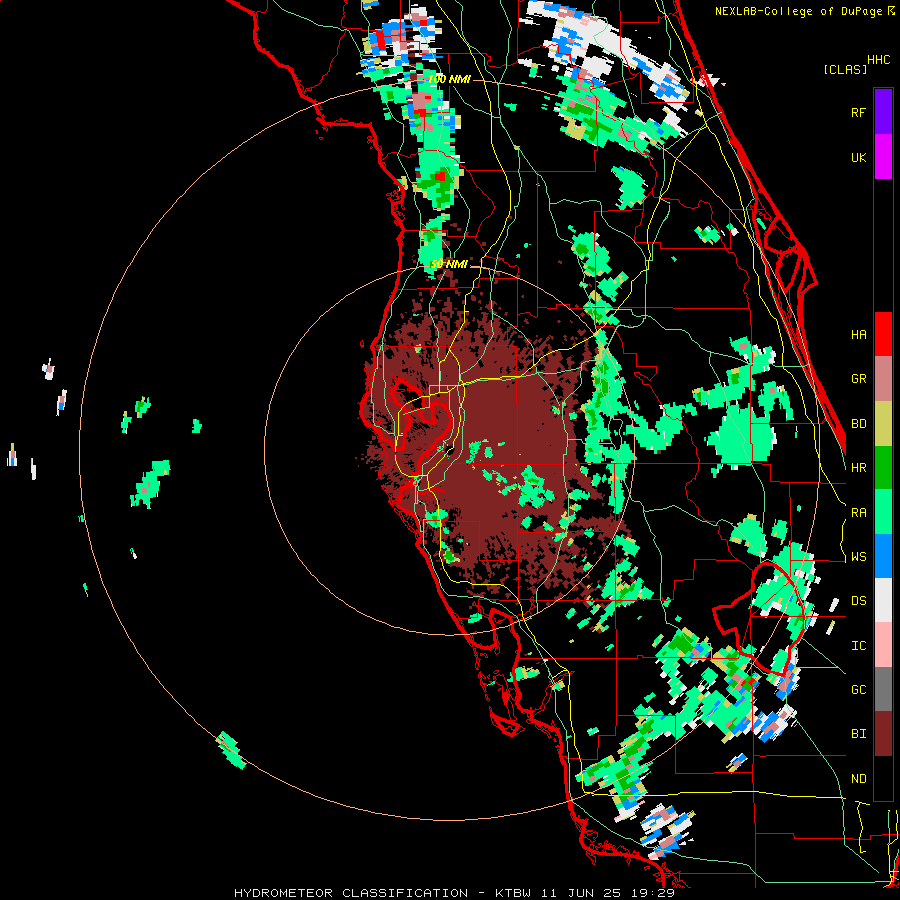Image resolution: width=900 pixels, height=900 pixels.
Task: Click the IC pink legend swatch
Action: click(x=883, y=645)
